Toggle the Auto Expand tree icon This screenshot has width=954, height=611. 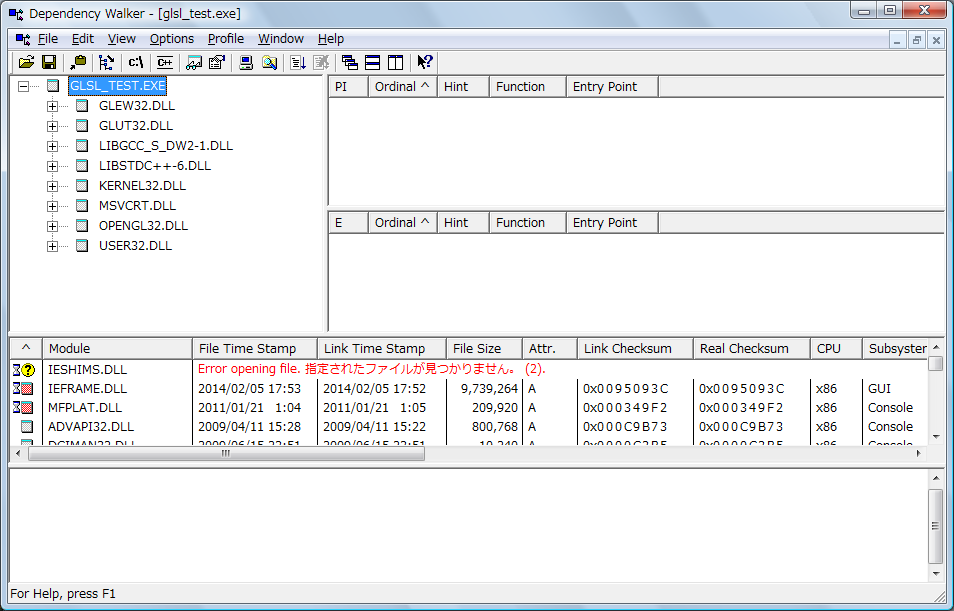coord(106,62)
